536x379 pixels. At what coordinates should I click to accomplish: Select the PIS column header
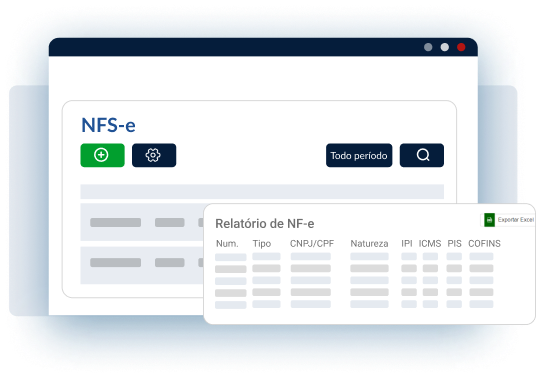click(454, 244)
